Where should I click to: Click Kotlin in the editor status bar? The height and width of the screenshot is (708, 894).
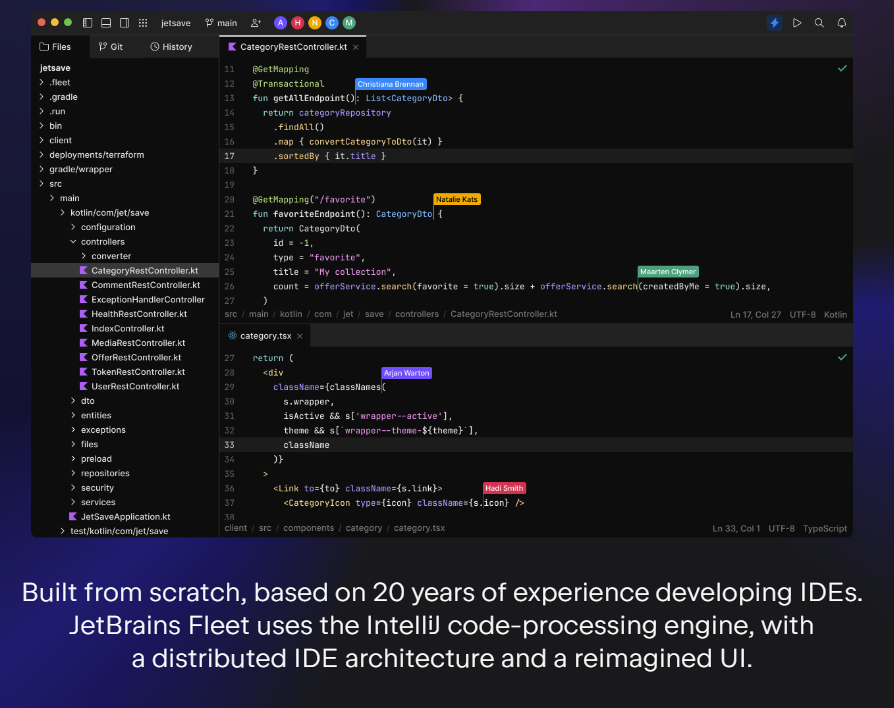pyautogui.click(x=834, y=313)
